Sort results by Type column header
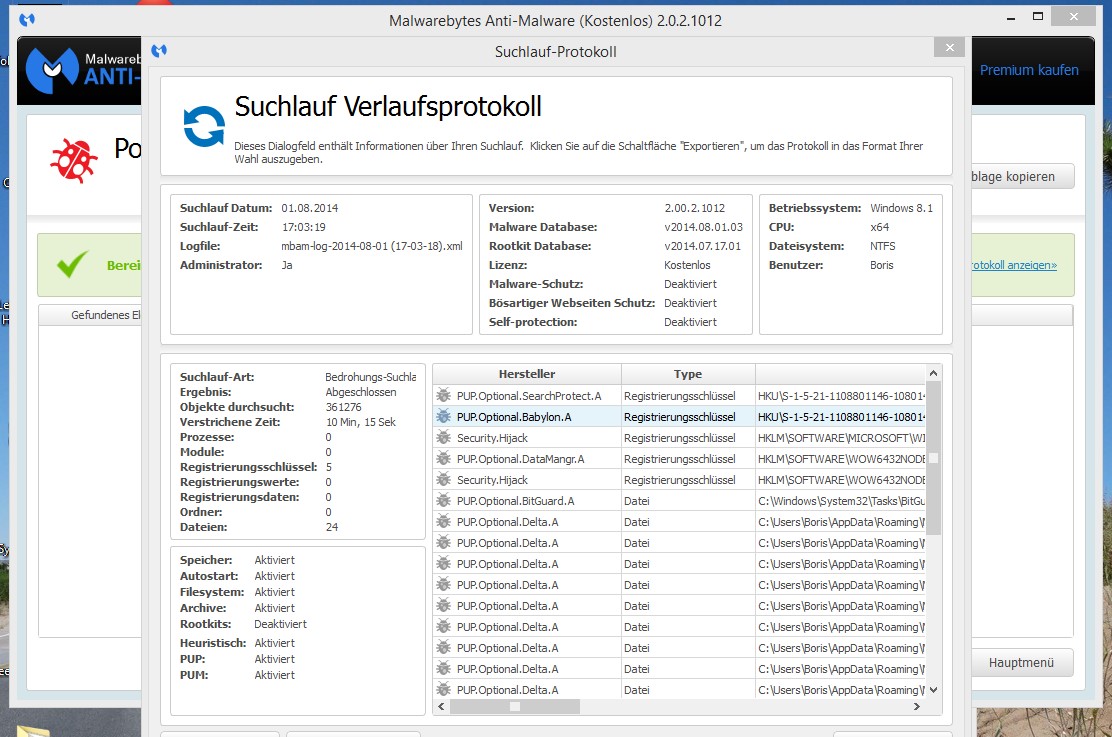Image resolution: width=1112 pixels, height=737 pixels. point(688,374)
